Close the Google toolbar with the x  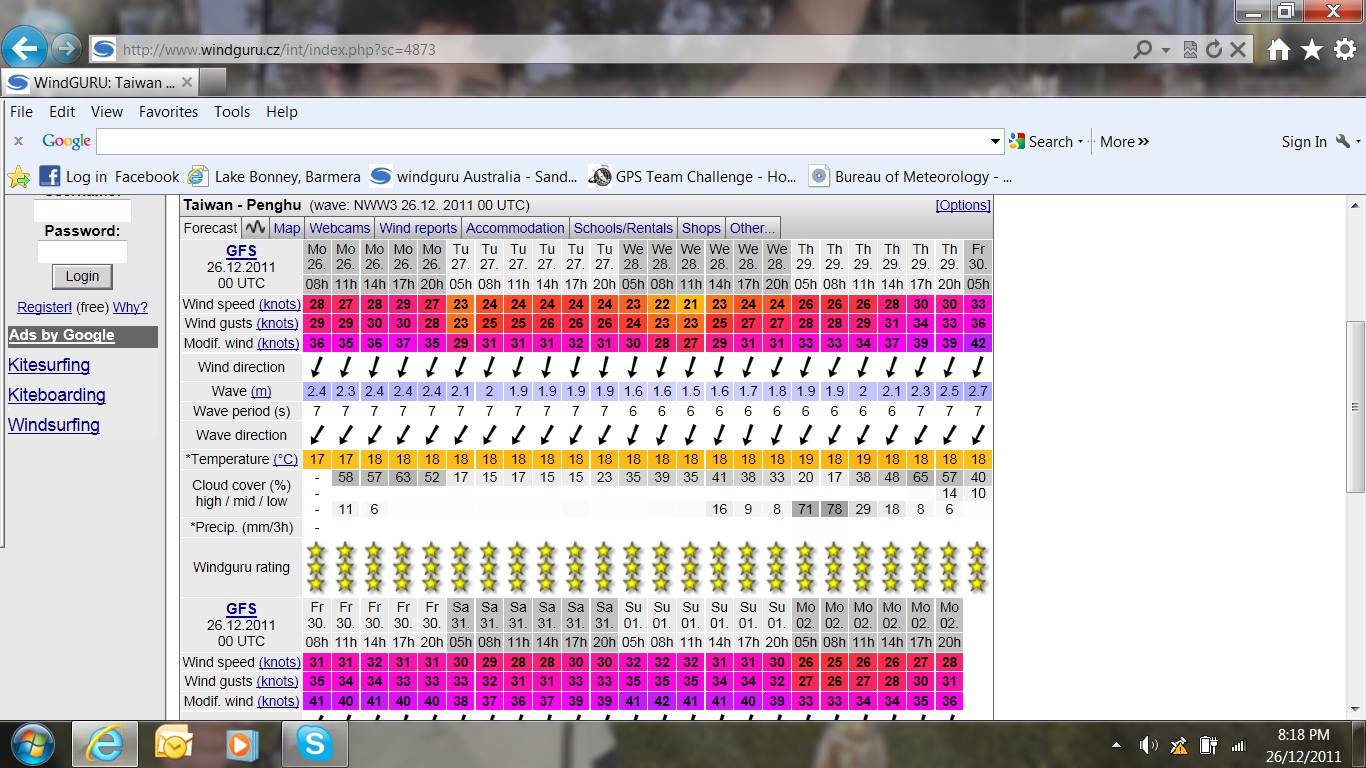point(18,142)
